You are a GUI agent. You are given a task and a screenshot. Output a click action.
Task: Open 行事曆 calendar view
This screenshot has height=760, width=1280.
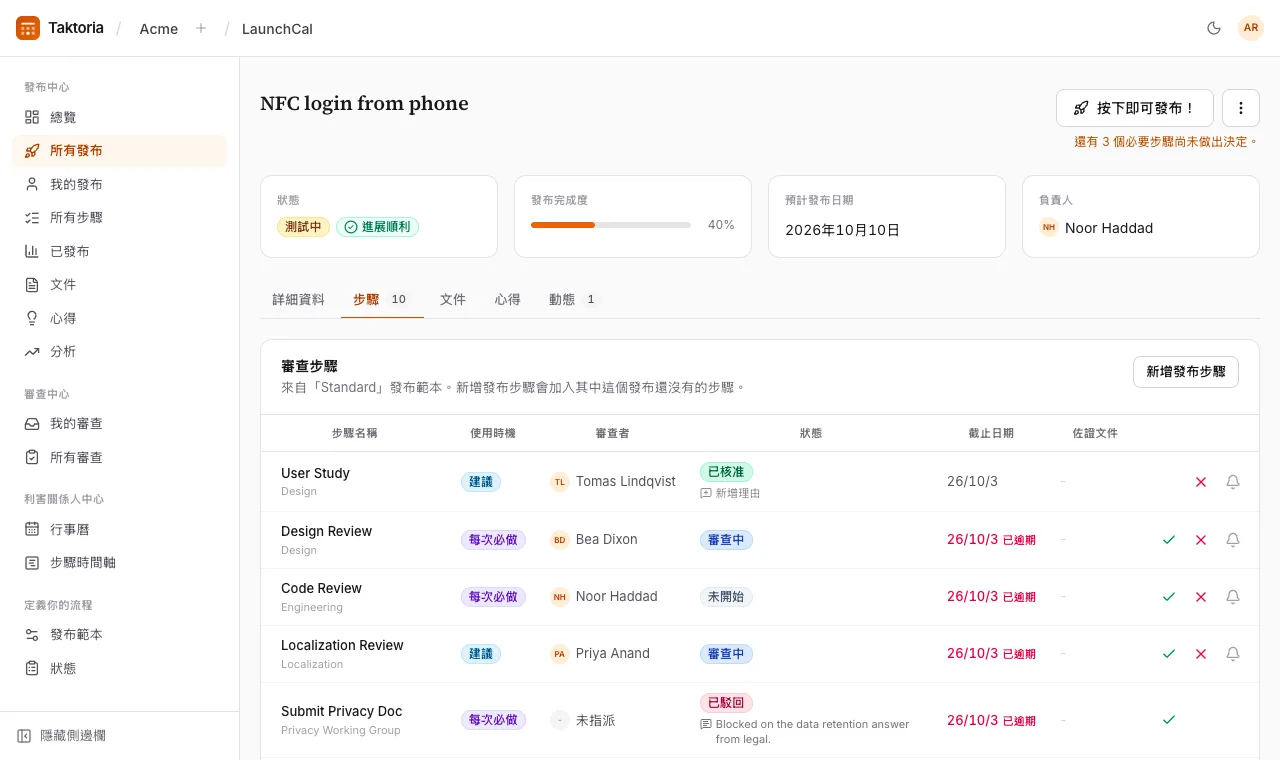(120, 529)
